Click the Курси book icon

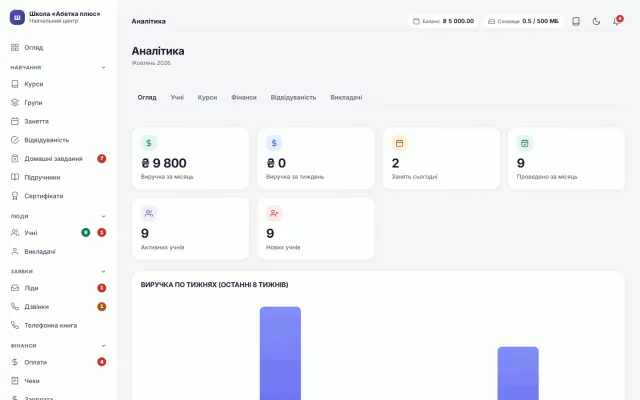click(15, 84)
